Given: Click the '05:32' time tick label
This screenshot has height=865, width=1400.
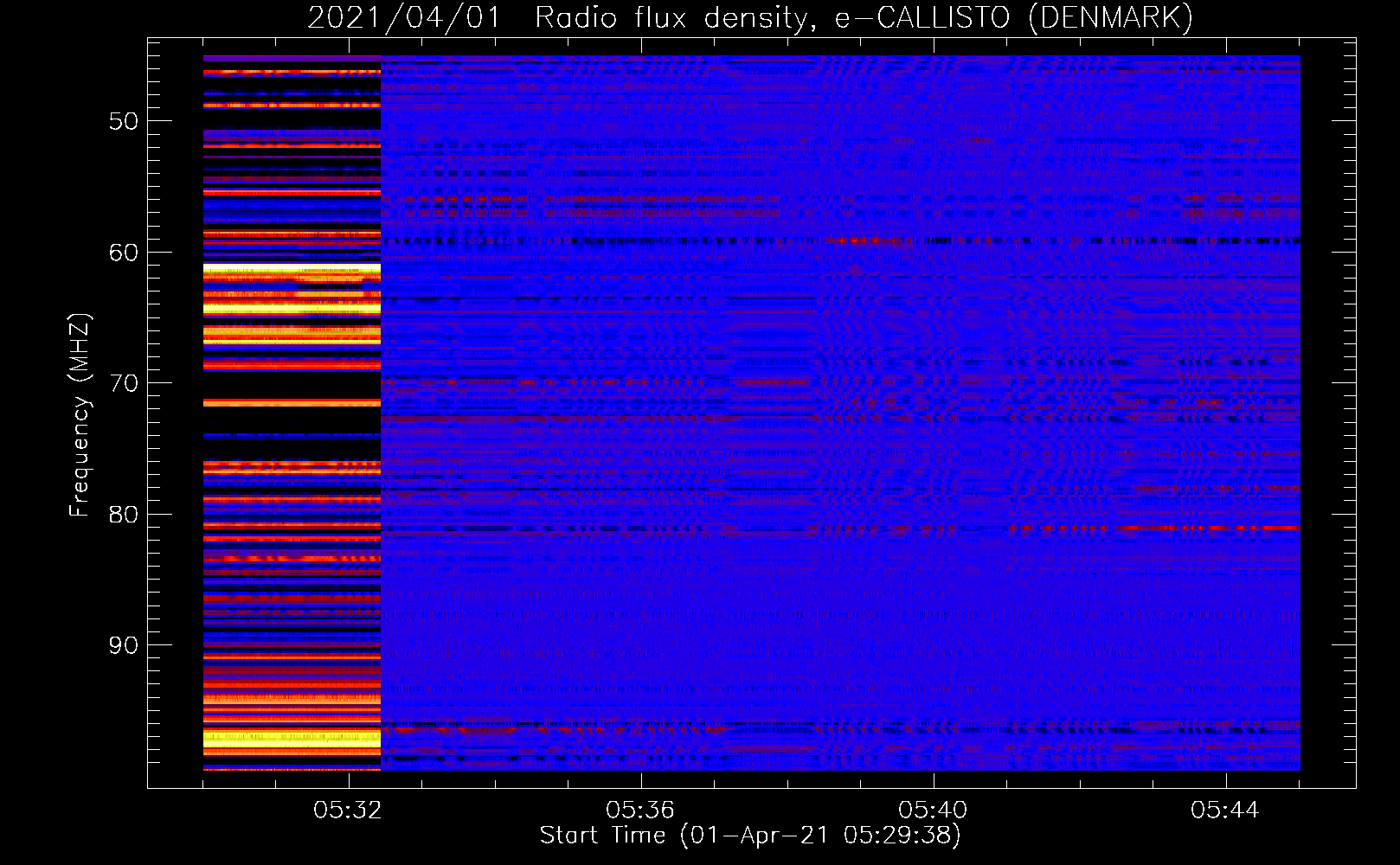Looking at the screenshot, I should pyautogui.click(x=349, y=811).
